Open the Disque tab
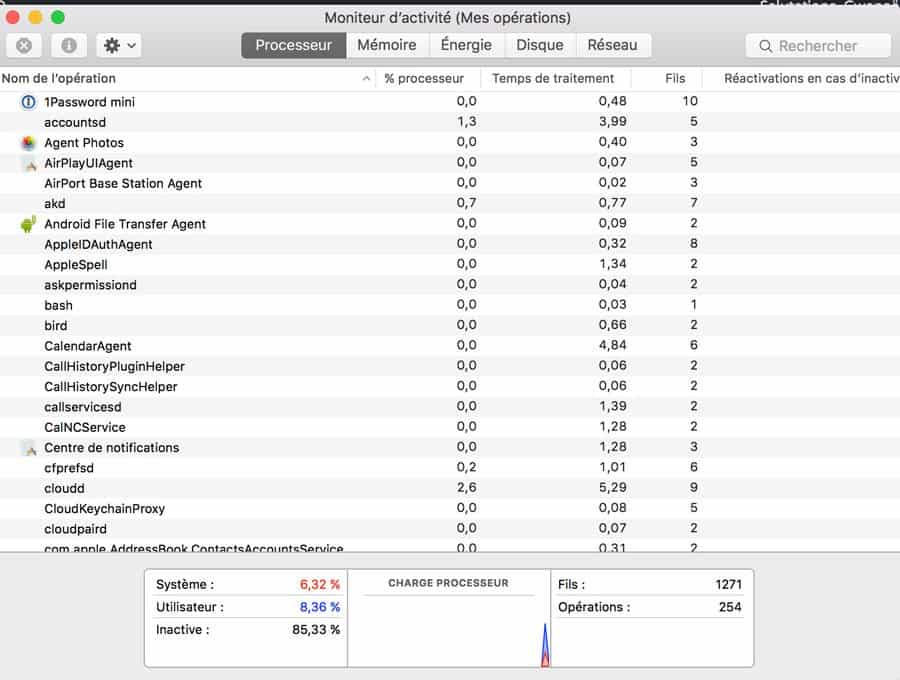This screenshot has height=680, width=900. pyautogui.click(x=540, y=45)
